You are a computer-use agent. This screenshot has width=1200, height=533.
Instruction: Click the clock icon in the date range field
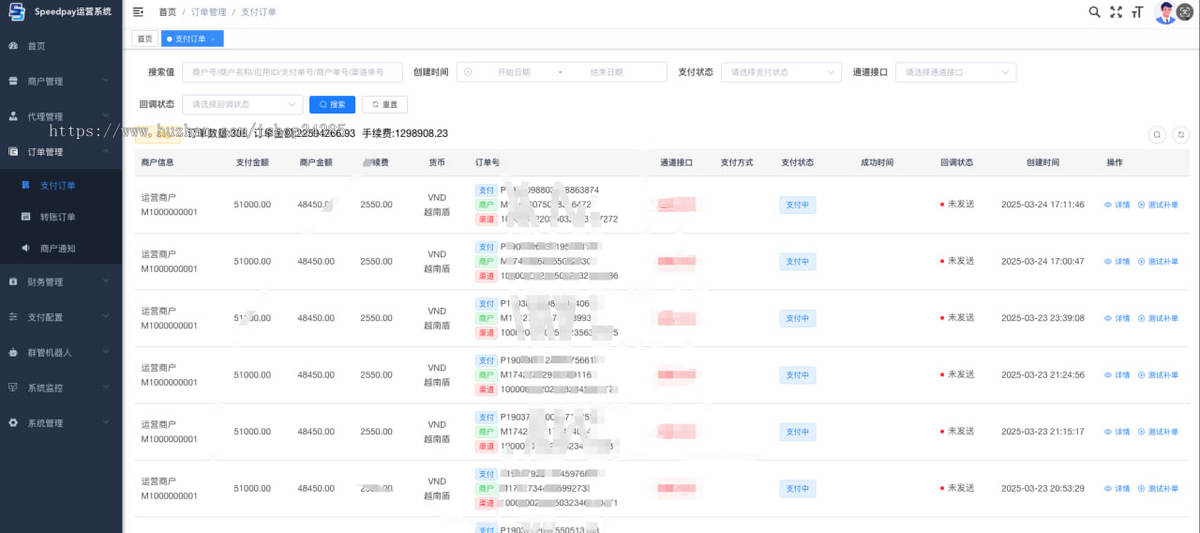pos(468,72)
